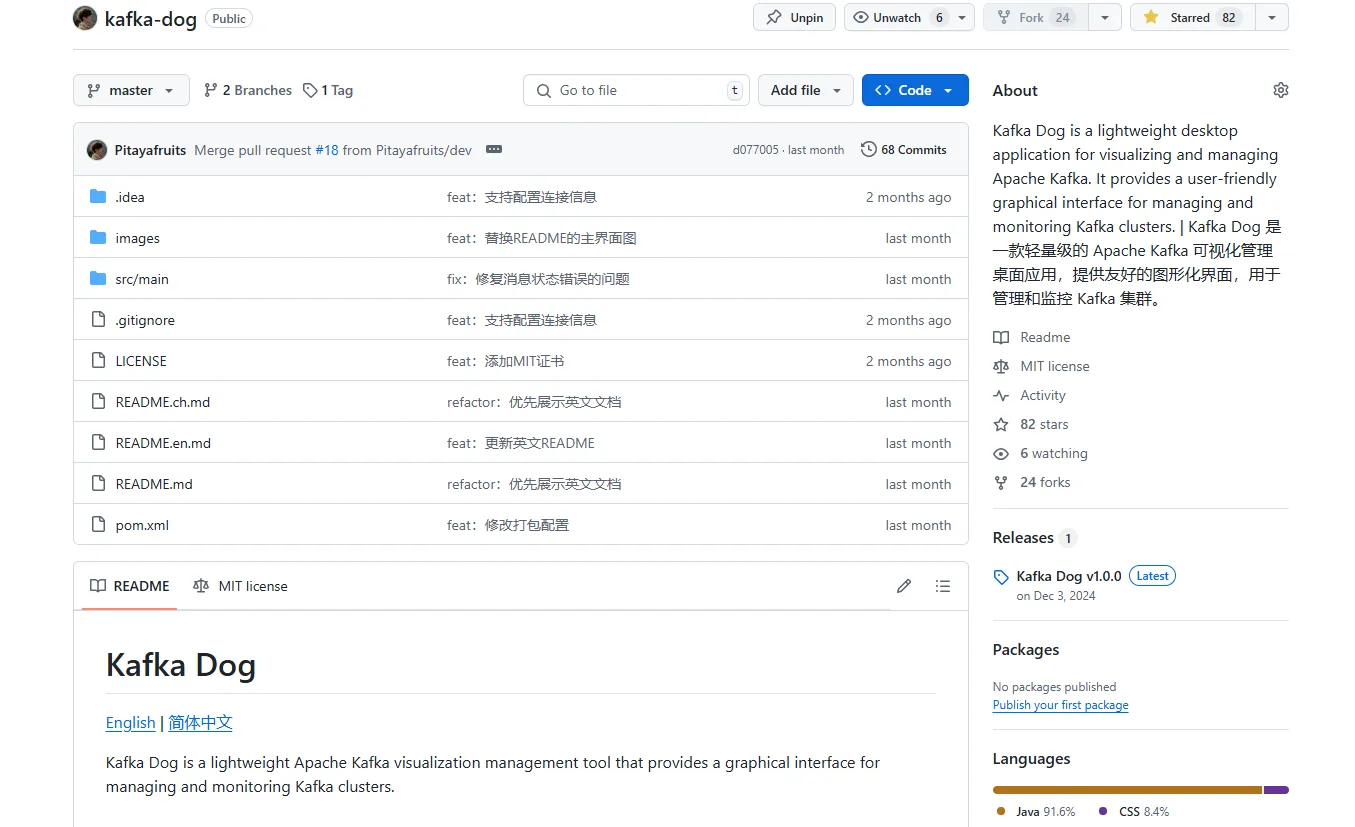Click the repository owner avatar beside kafka-dog

pyautogui.click(x=85, y=18)
